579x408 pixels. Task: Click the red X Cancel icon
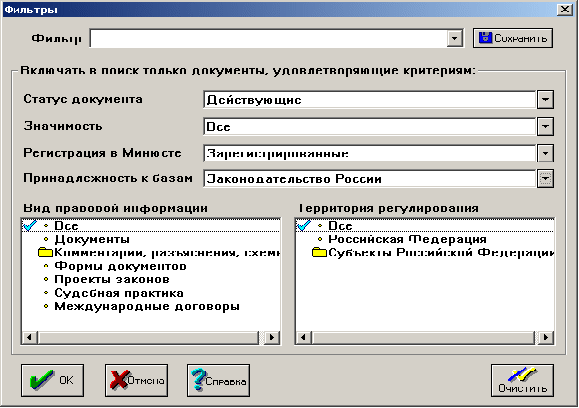pyautogui.click(x=119, y=380)
